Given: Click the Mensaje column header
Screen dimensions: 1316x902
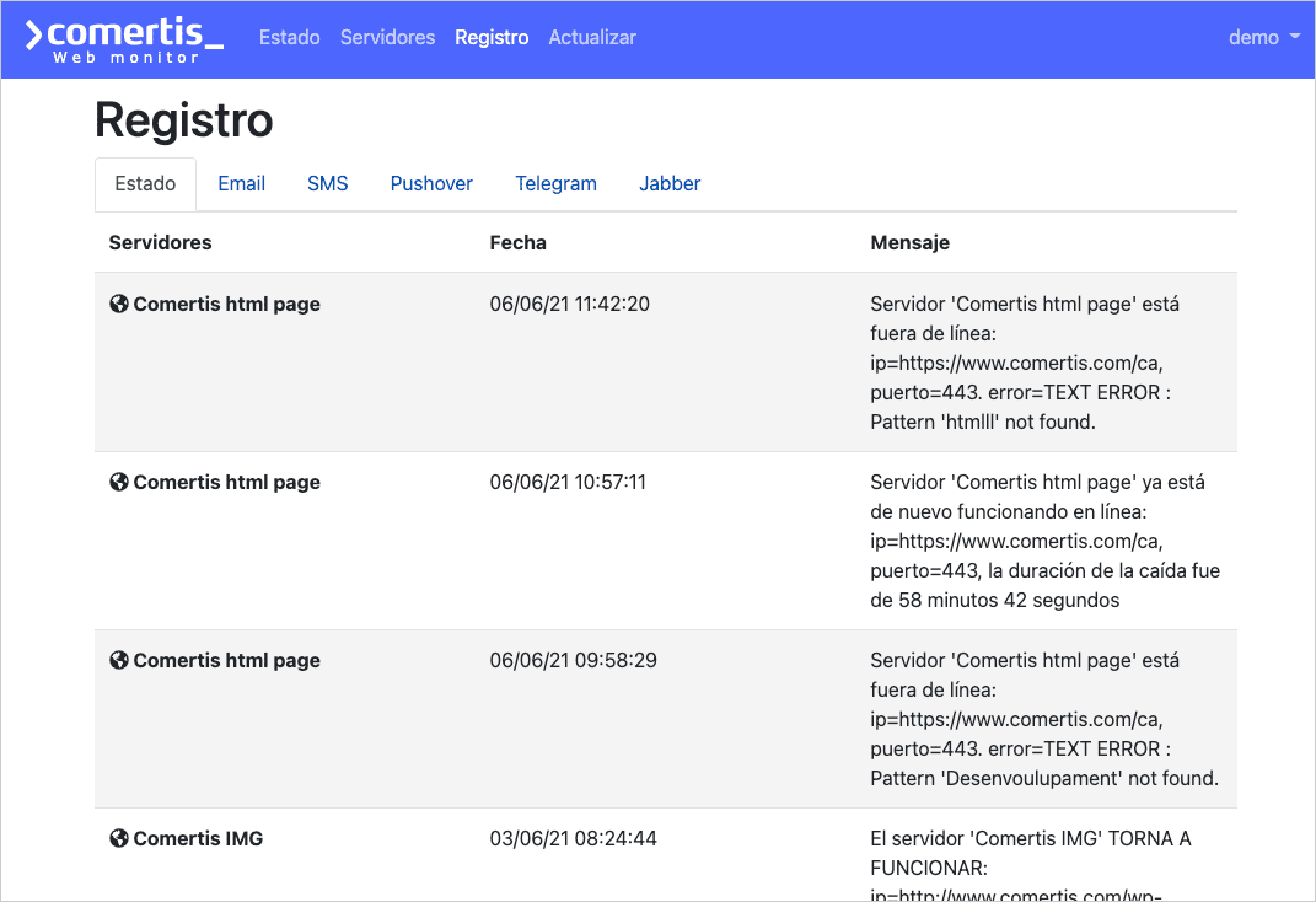Looking at the screenshot, I should tap(910, 243).
